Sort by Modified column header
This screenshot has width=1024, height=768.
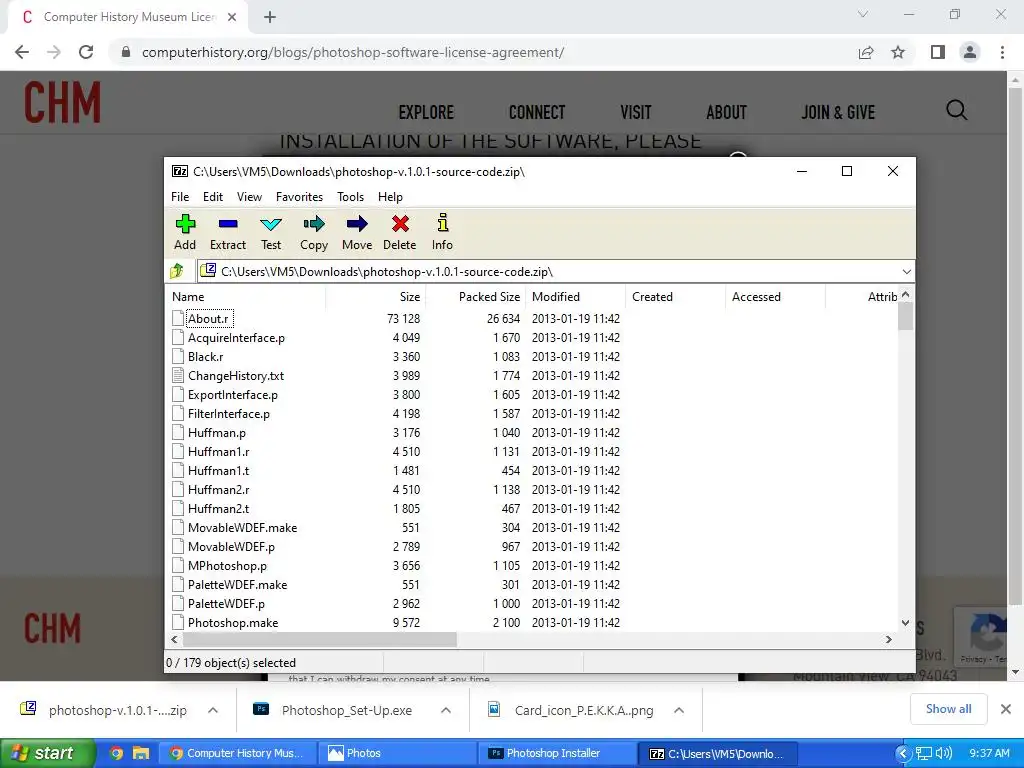tap(575, 296)
